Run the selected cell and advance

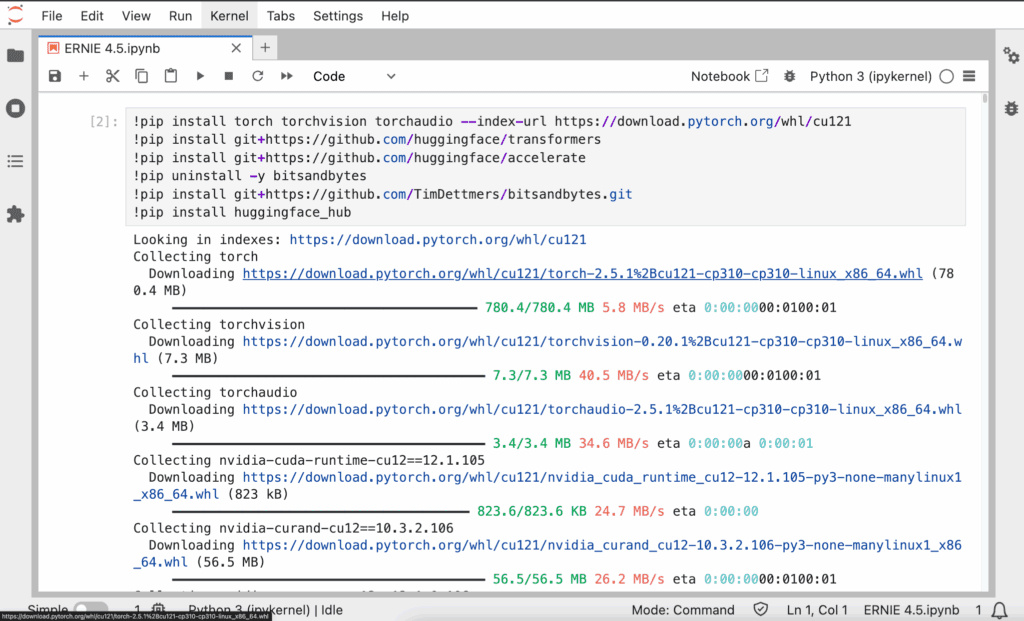coord(200,76)
